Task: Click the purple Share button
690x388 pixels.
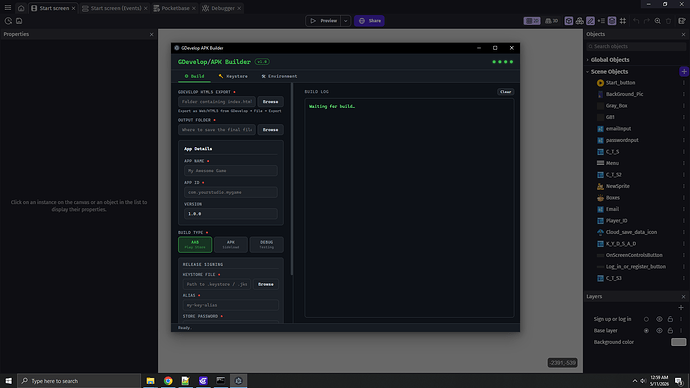Action: point(369,21)
